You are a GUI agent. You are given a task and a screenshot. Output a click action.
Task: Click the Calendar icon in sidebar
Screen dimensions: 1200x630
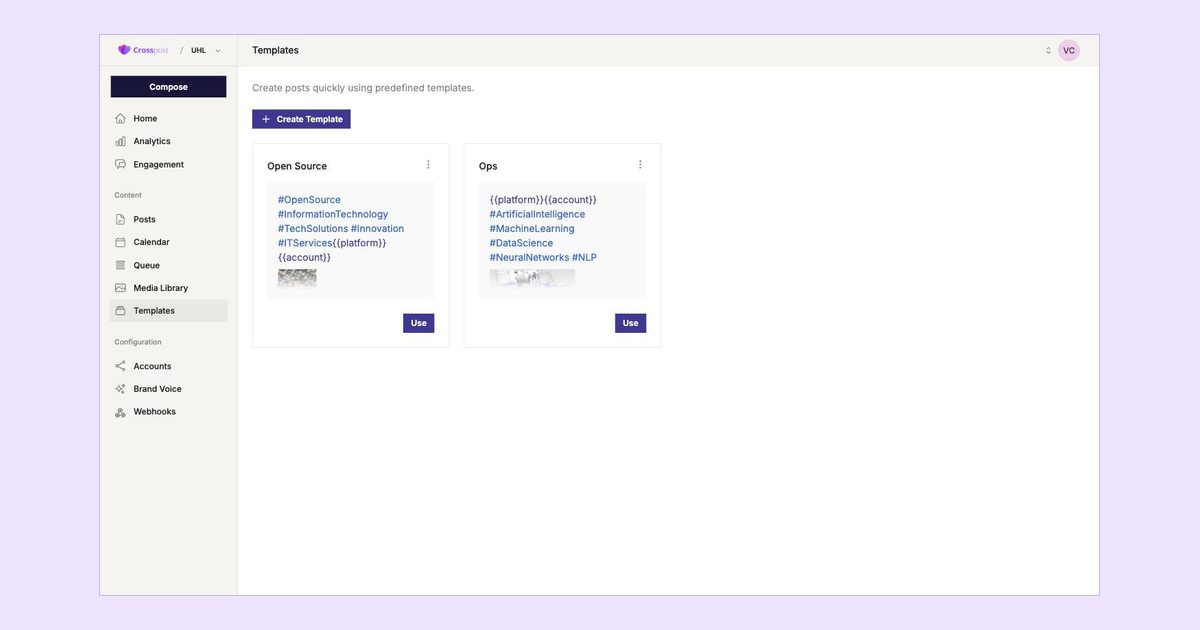pos(120,242)
